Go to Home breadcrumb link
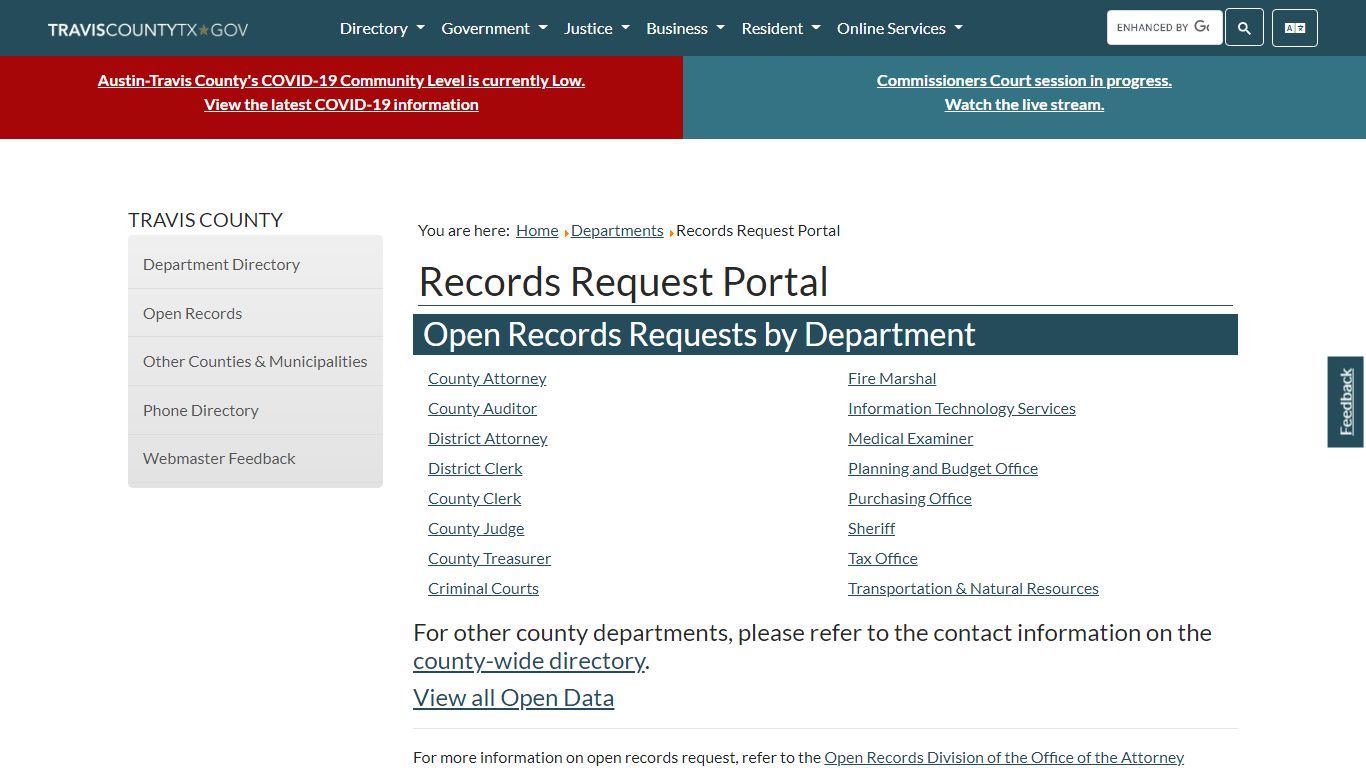Image resolution: width=1366 pixels, height=768 pixels. coord(537,230)
